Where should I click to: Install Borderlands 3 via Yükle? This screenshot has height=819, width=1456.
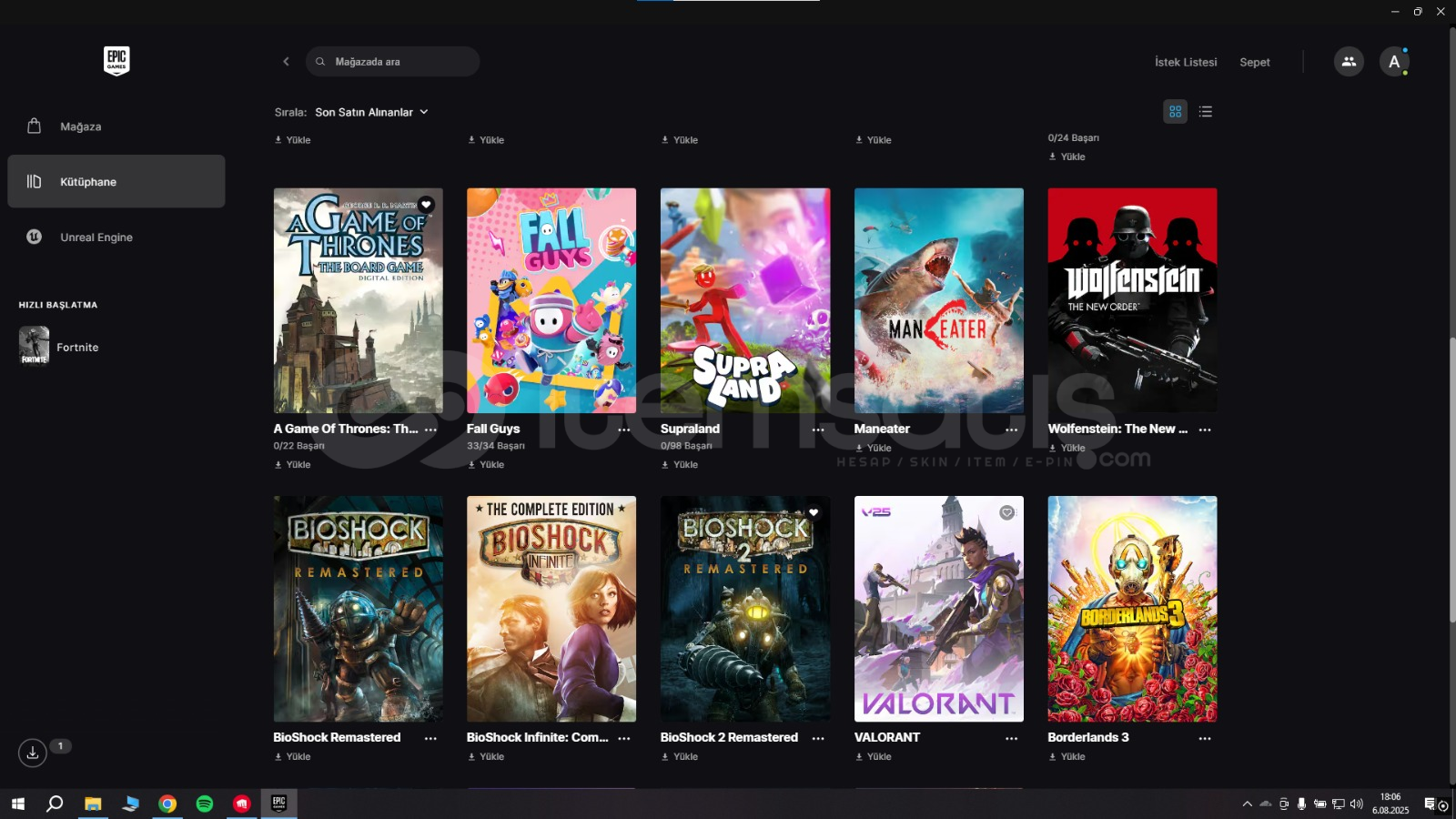(1067, 756)
